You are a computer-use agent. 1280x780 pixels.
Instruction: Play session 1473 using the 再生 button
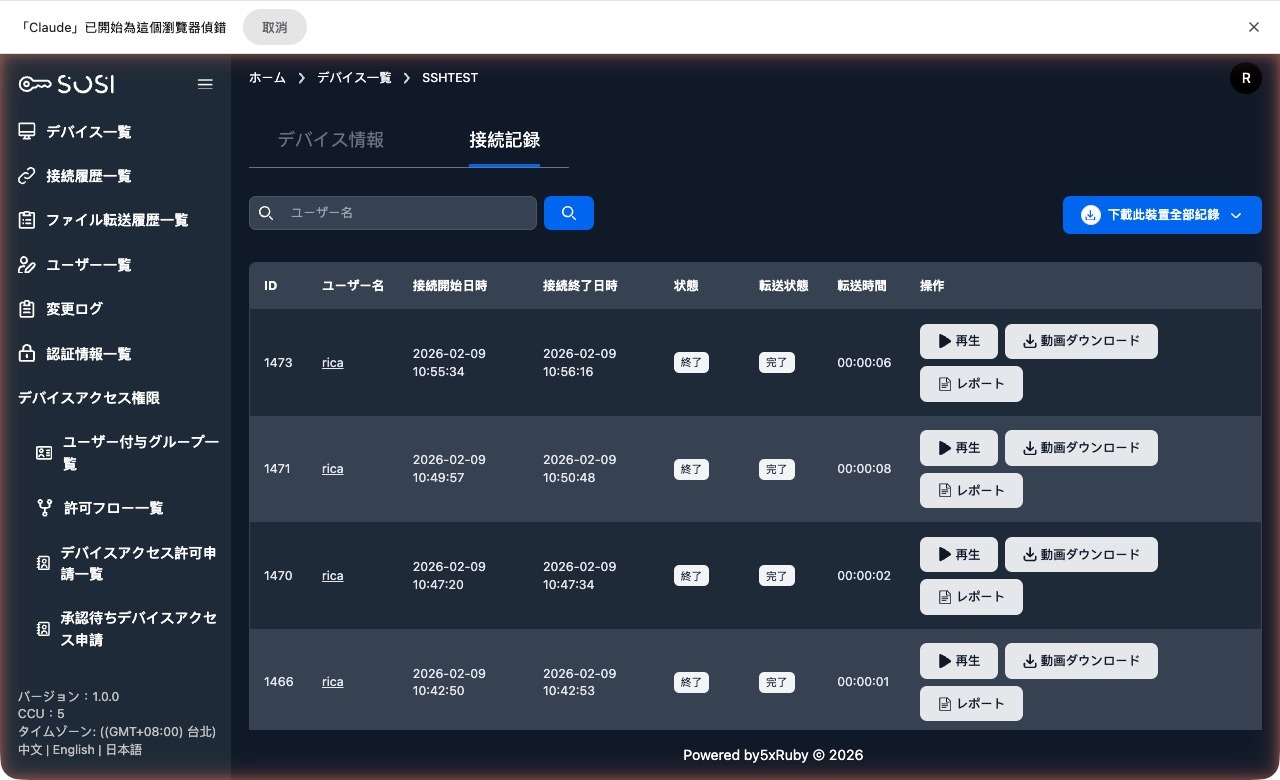click(x=958, y=341)
